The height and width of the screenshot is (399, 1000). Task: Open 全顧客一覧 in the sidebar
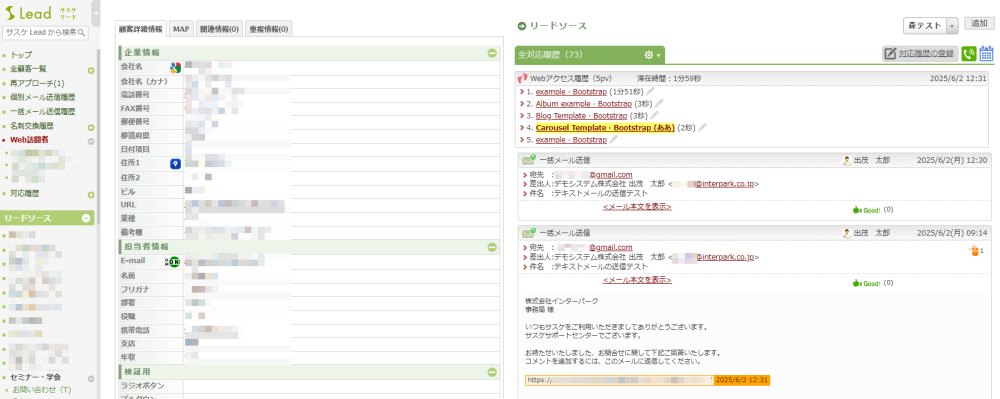pyautogui.click(x=28, y=69)
